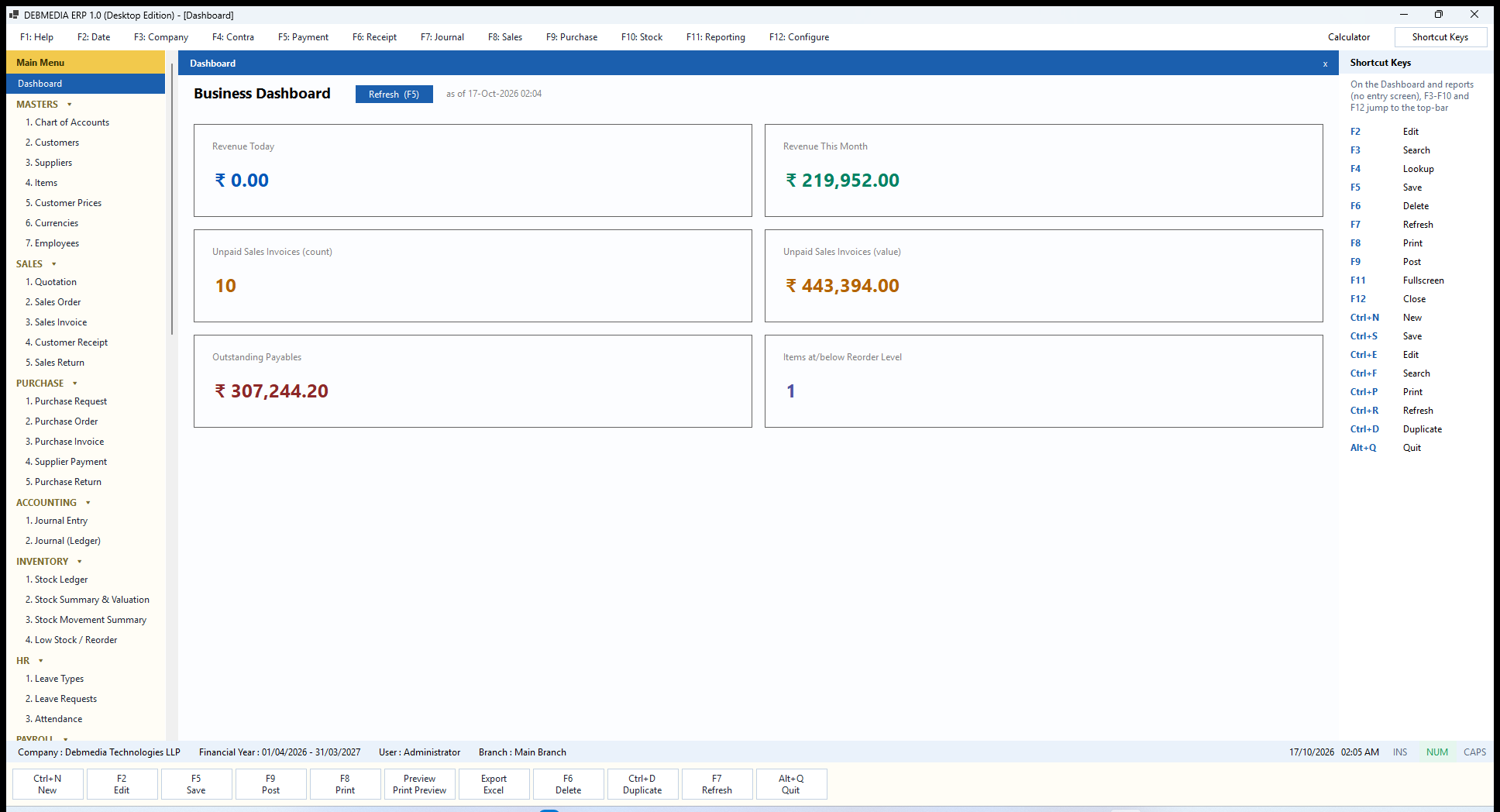Click the Alt+Q Quit bottom button

(x=791, y=784)
